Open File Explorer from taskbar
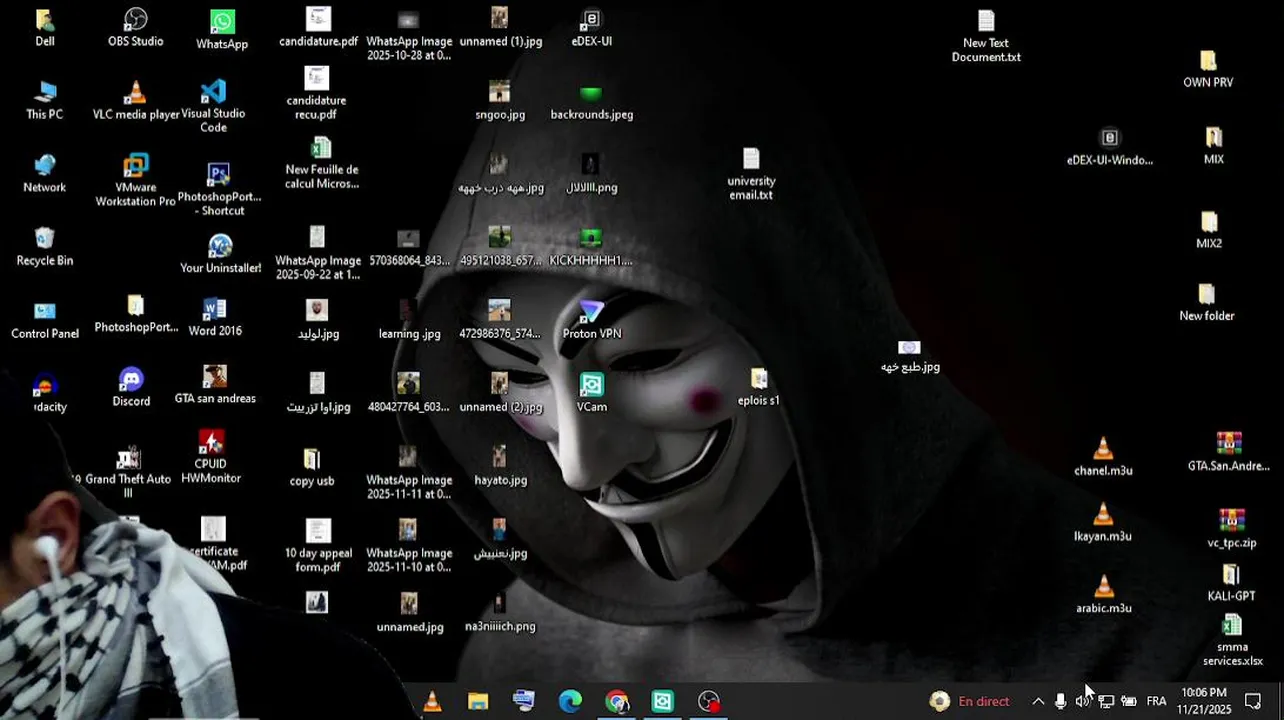 pos(478,701)
